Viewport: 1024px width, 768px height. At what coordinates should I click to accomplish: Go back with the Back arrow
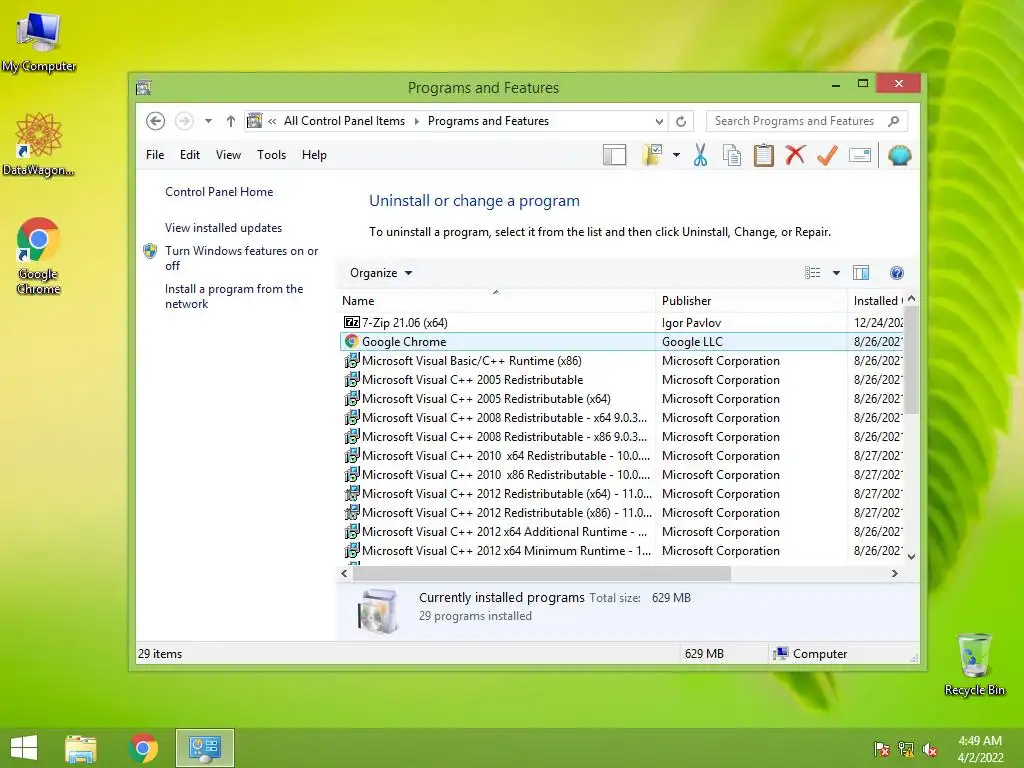tap(155, 121)
